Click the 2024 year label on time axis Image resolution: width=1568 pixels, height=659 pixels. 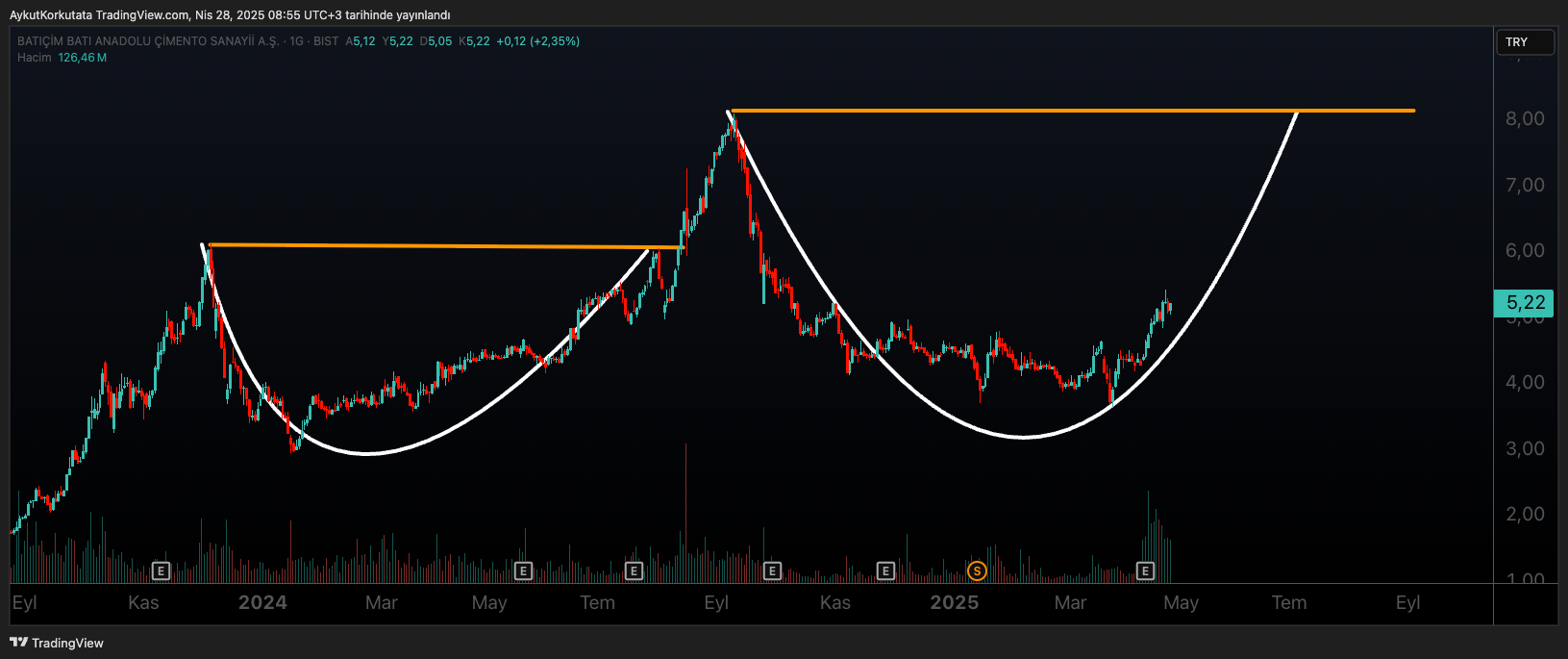click(x=262, y=603)
